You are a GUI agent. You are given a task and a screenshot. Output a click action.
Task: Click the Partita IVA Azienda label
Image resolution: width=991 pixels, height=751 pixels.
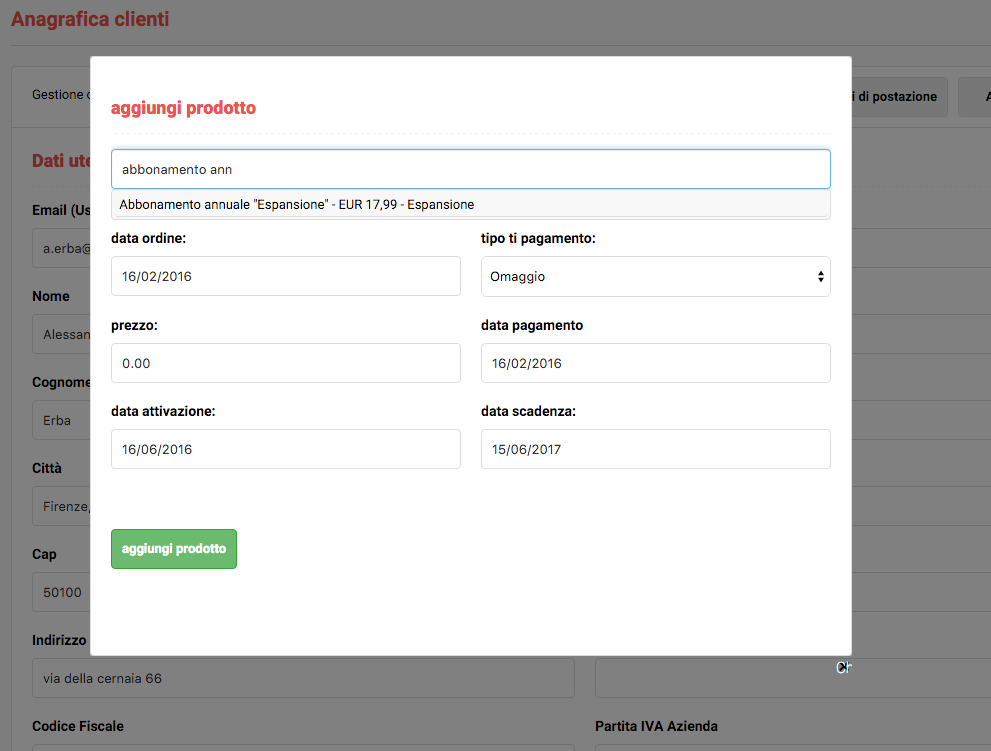click(x=656, y=726)
